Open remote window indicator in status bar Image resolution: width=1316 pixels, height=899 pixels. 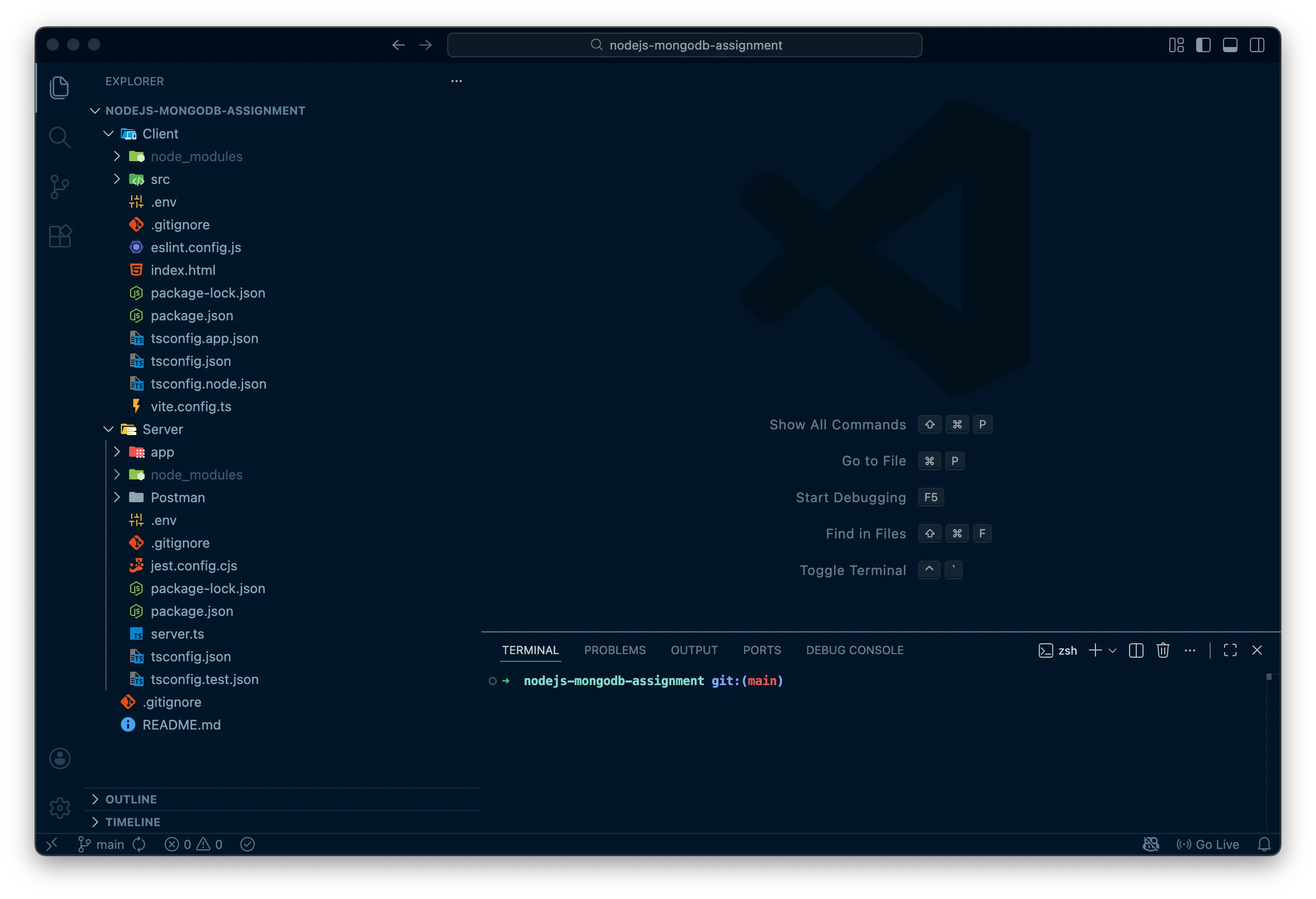coord(52,844)
